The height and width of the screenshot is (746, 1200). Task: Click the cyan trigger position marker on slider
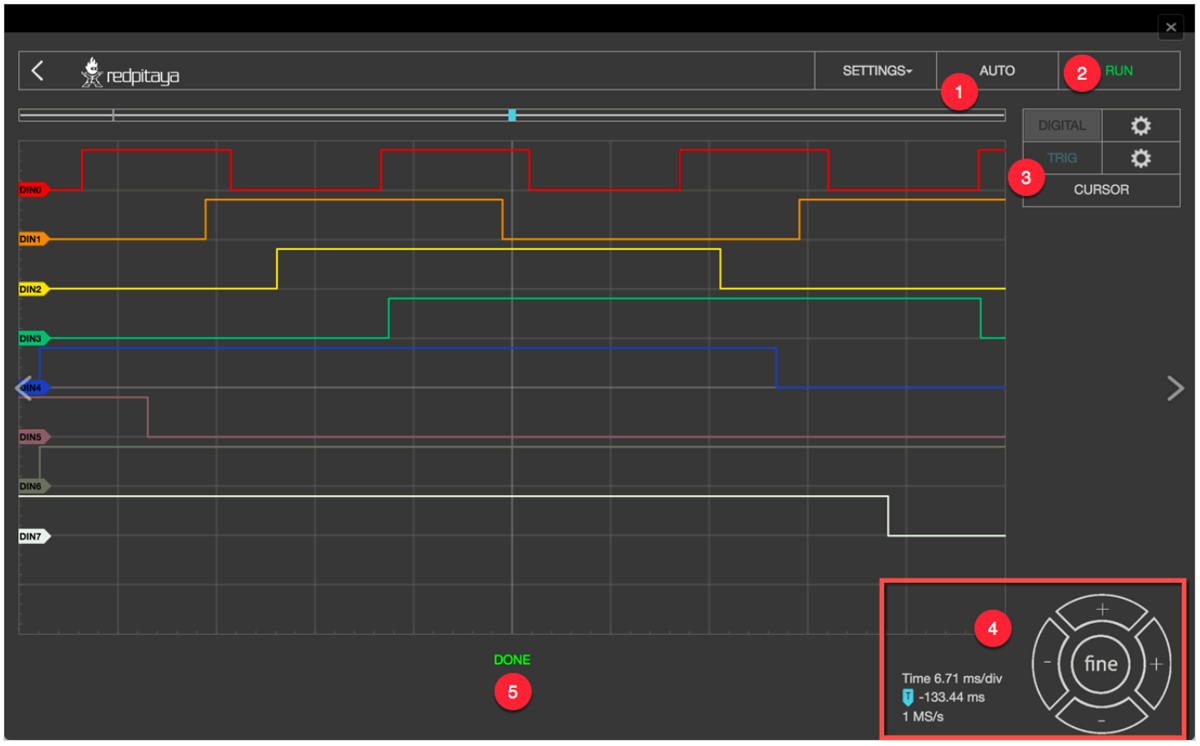pyautogui.click(x=512, y=116)
